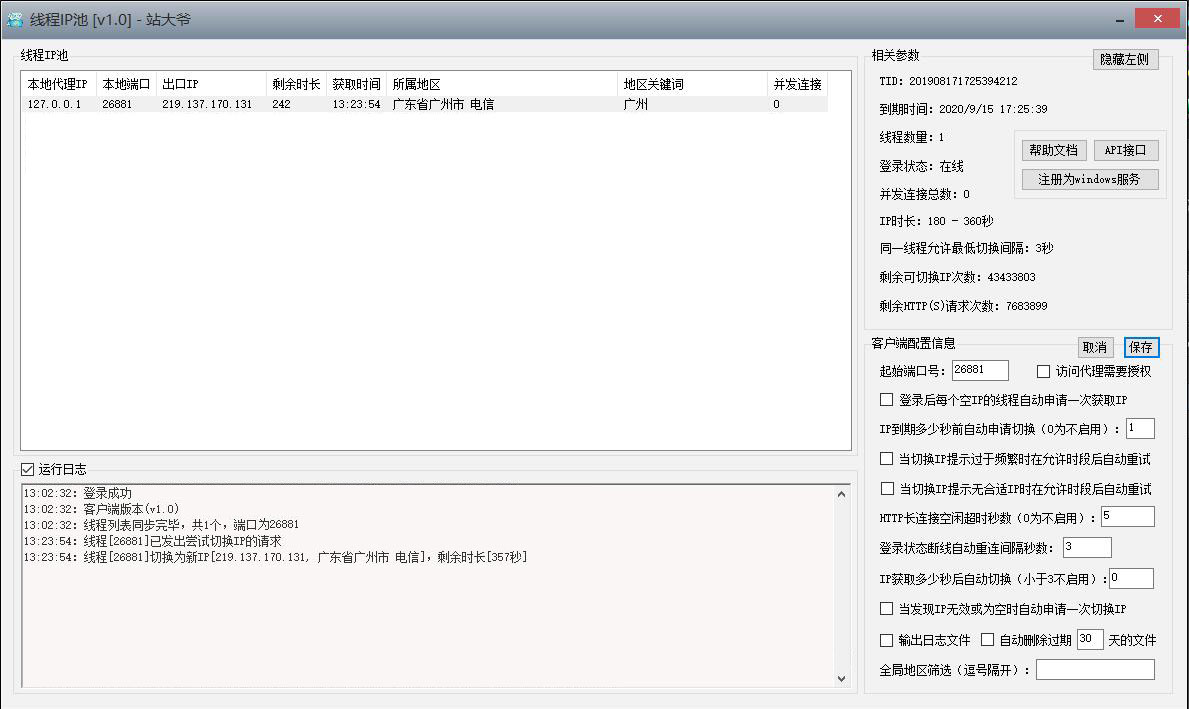Image resolution: width=1189 pixels, height=709 pixels.
Task: Open the 帮助文档 help document
Action: 1053,149
